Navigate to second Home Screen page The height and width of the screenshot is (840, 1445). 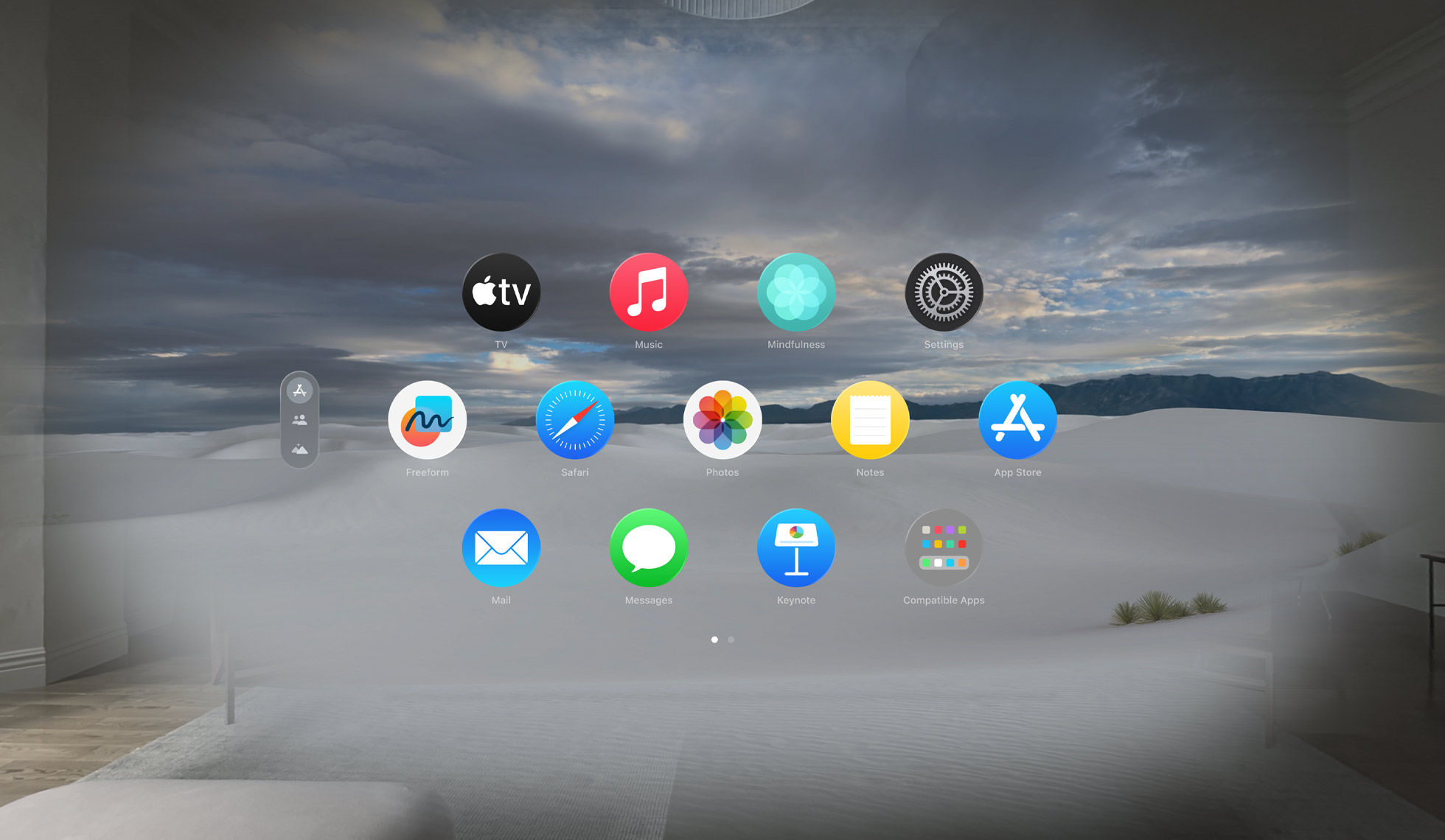click(731, 640)
